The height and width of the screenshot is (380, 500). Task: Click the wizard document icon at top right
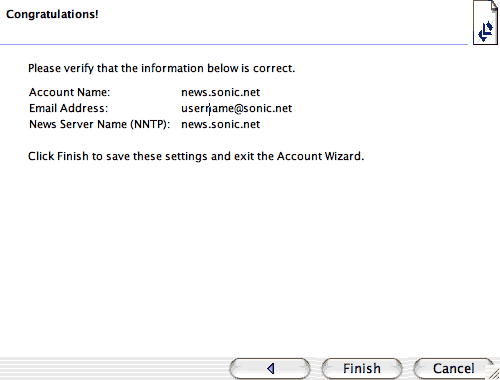click(x=485, y=22)
